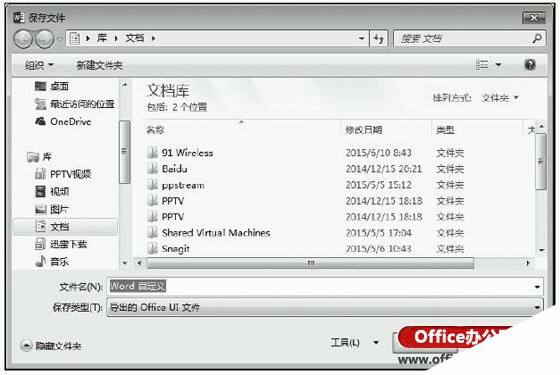Select OneDrive in navigation pane

pos(63,122)
